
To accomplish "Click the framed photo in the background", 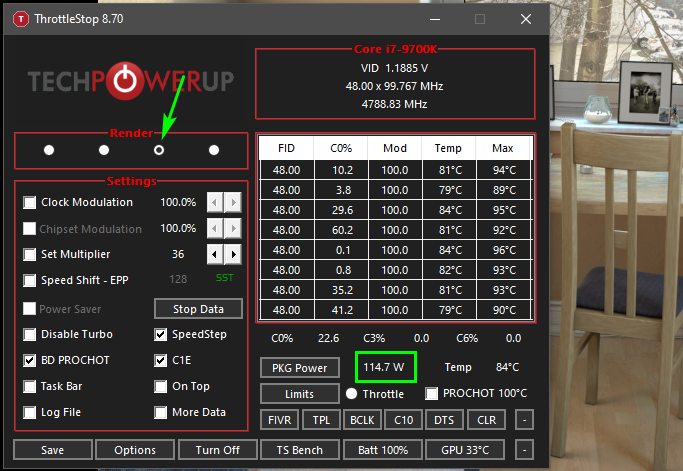I will point(645,92).
